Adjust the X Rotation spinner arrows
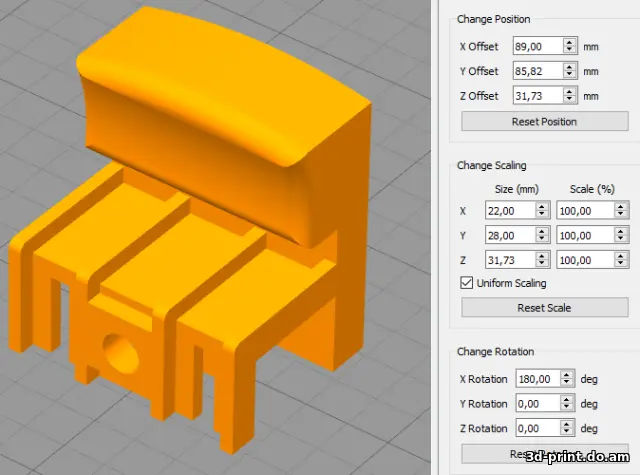The width and height of the screenshot is (640, 475). [568, 378]
